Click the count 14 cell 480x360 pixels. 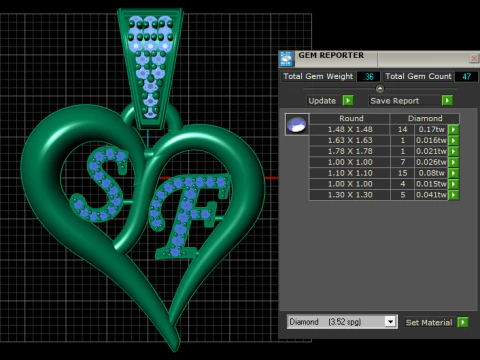click(402, 129)
